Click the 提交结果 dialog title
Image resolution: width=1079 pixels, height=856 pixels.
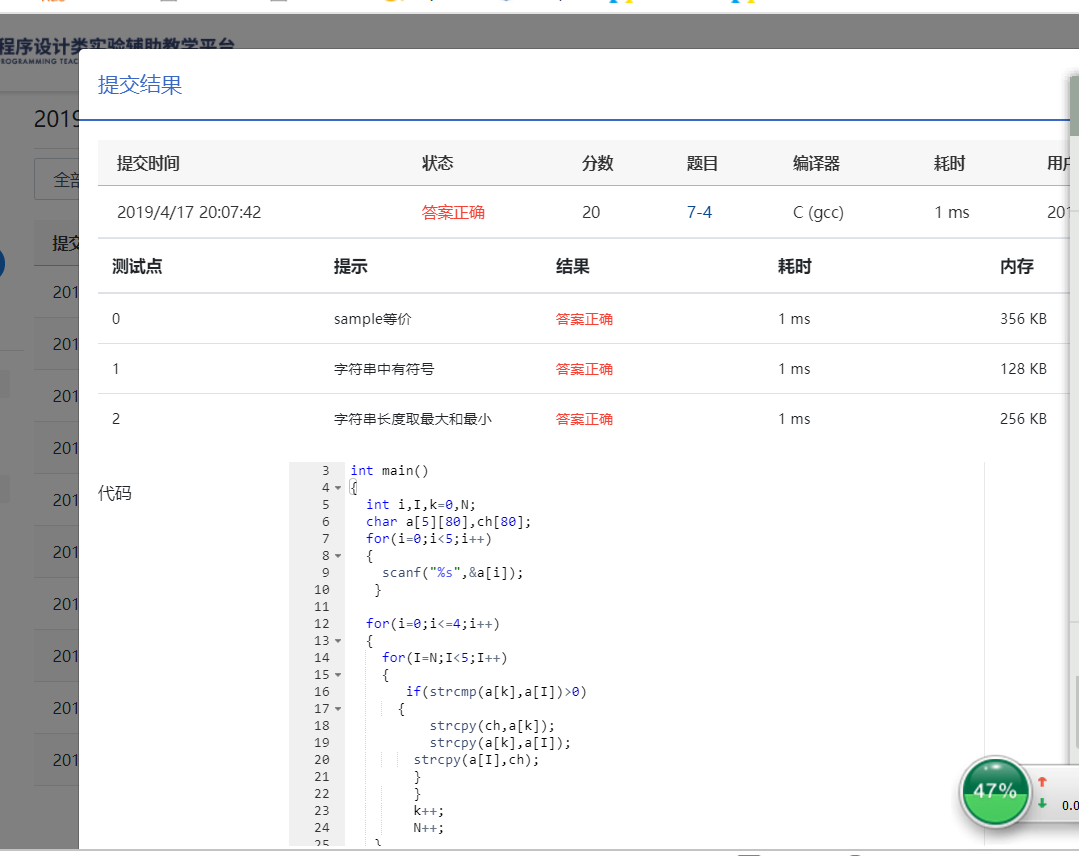[x=140, y=85]
